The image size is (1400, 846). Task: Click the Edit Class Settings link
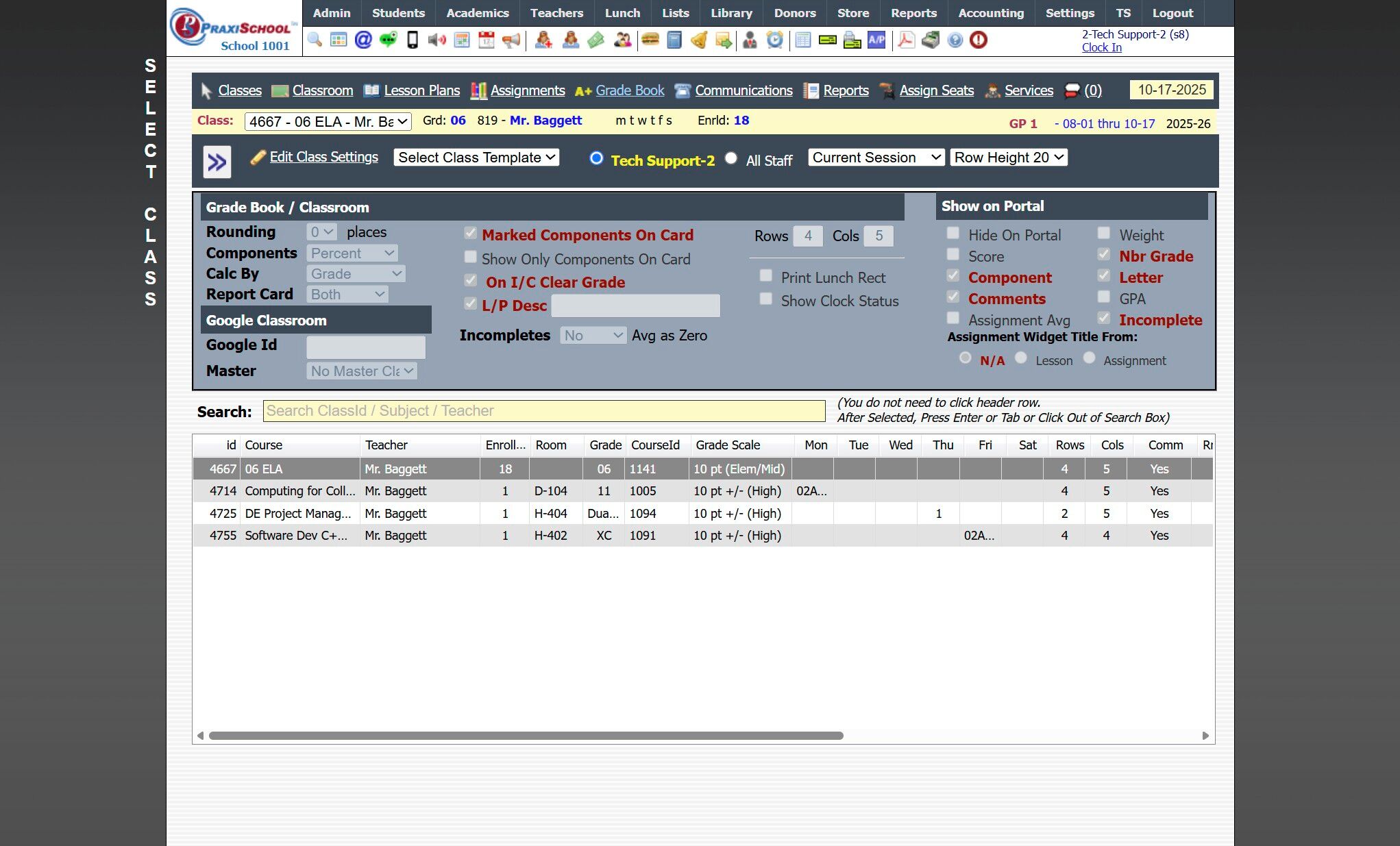pos(323,157)
